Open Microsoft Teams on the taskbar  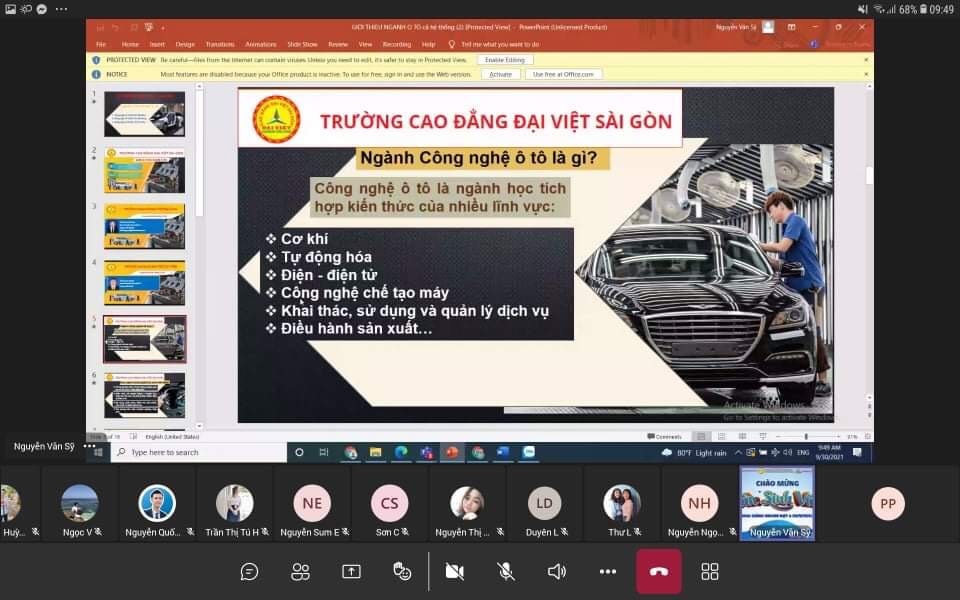(x=427, y=452)
